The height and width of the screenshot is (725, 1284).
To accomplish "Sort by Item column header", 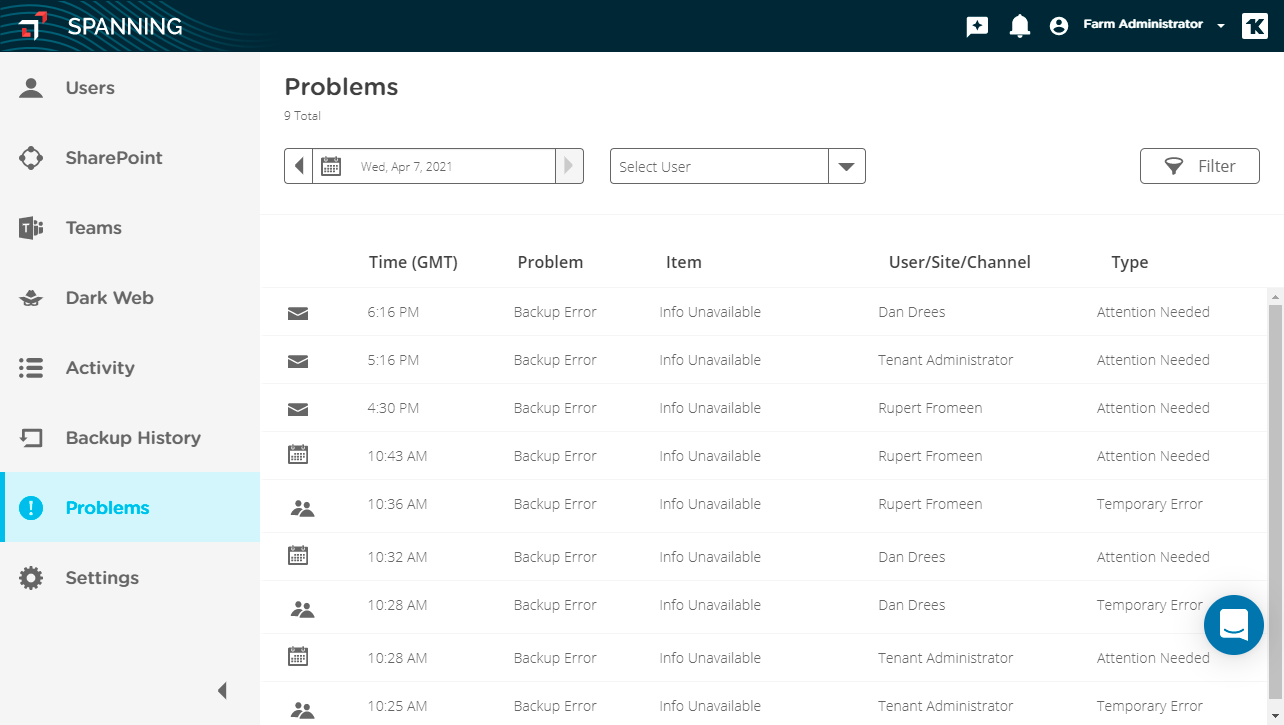I will 684,262.
